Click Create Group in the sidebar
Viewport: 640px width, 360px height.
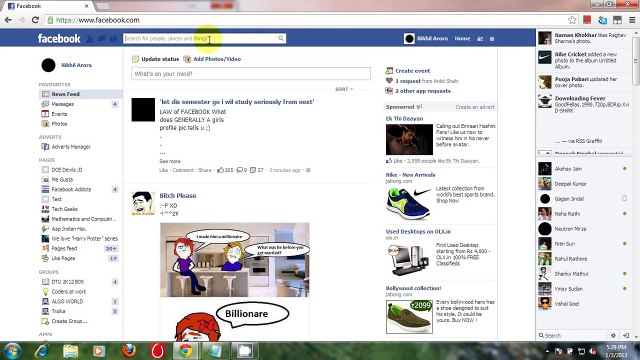69,321
